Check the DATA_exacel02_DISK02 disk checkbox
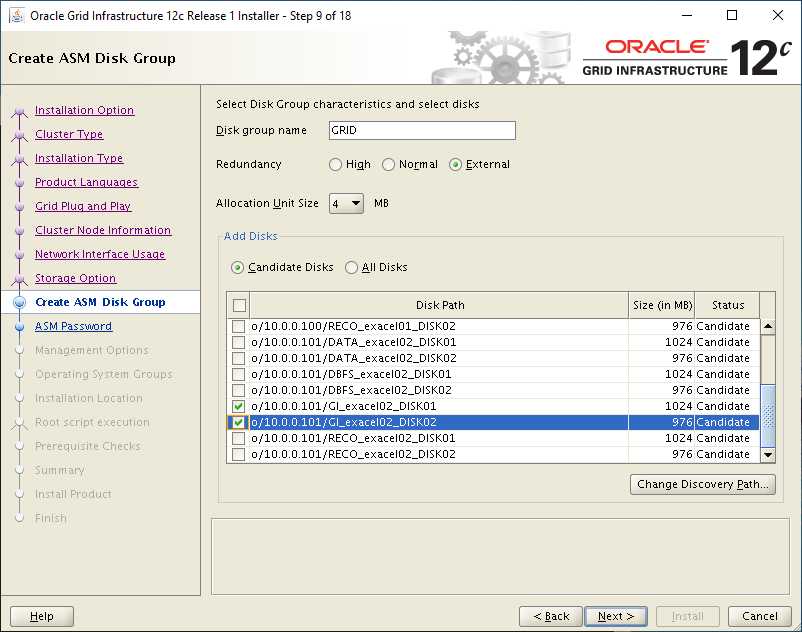The image size is (802, 632). 238,358
